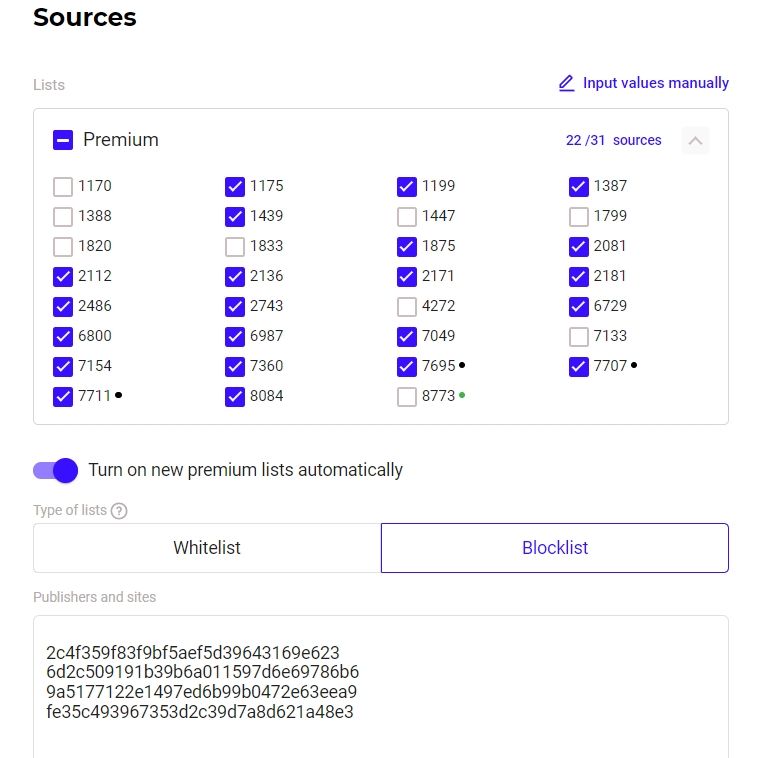The image size is (771, 758).
Task: Click the help icon next to Type of lists
Action: 119,511
